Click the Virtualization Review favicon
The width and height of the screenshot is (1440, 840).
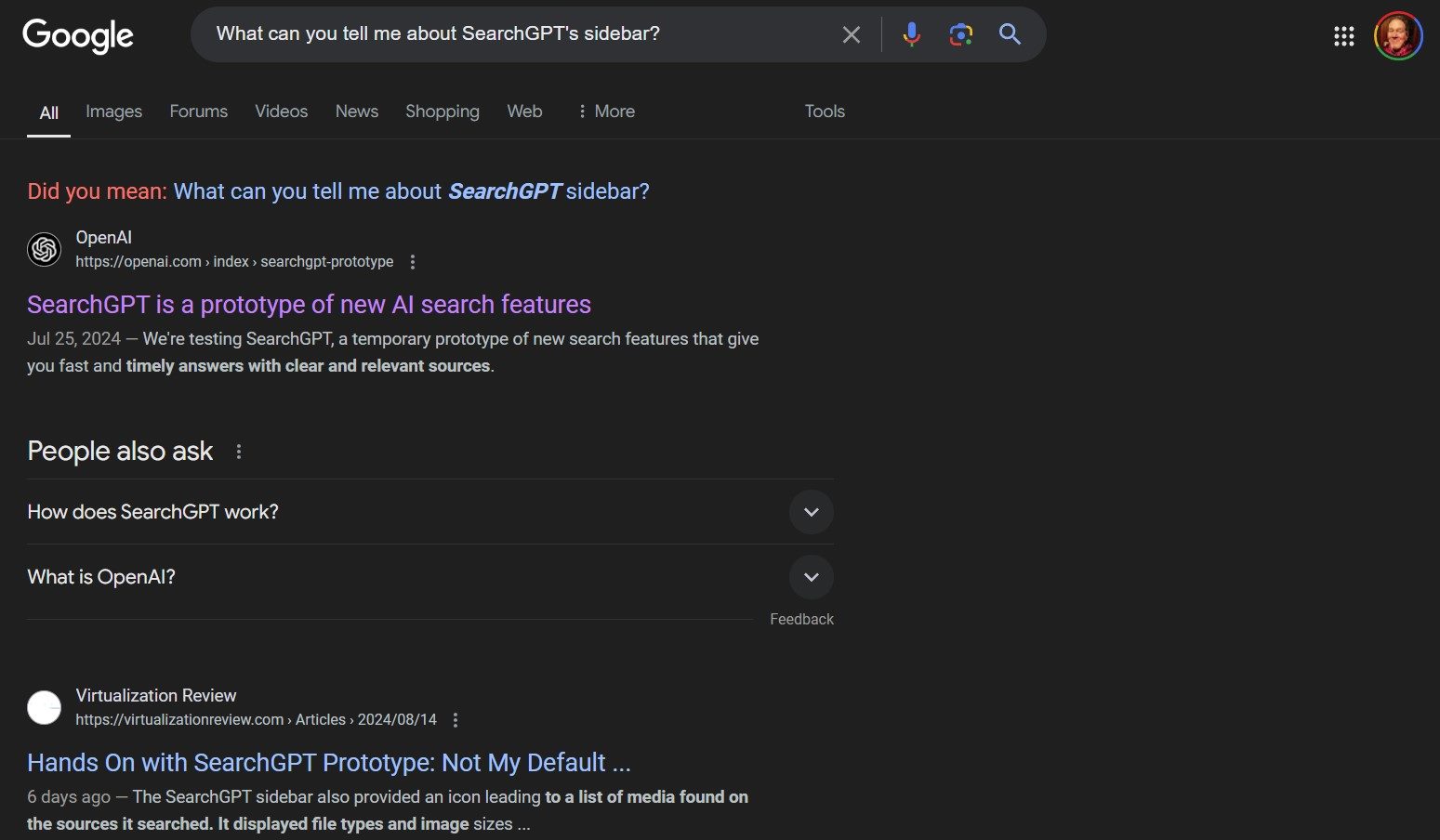[x=45, y=707]
